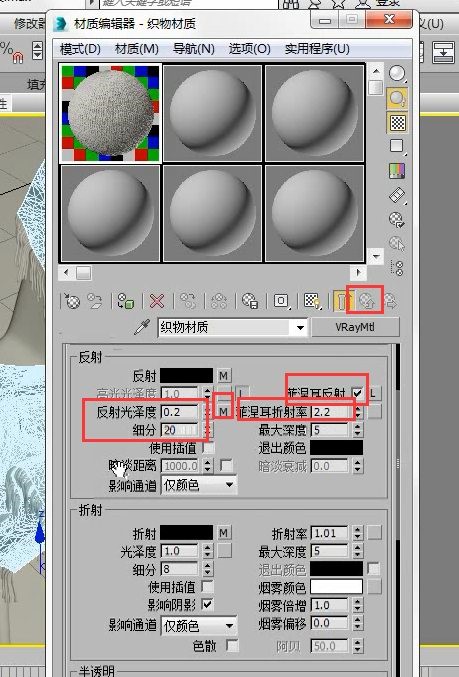This screenshot has height=677, width=459.
Task: Toggle checkered Background icon in side toolbar
Action: [x=397, y=123]
